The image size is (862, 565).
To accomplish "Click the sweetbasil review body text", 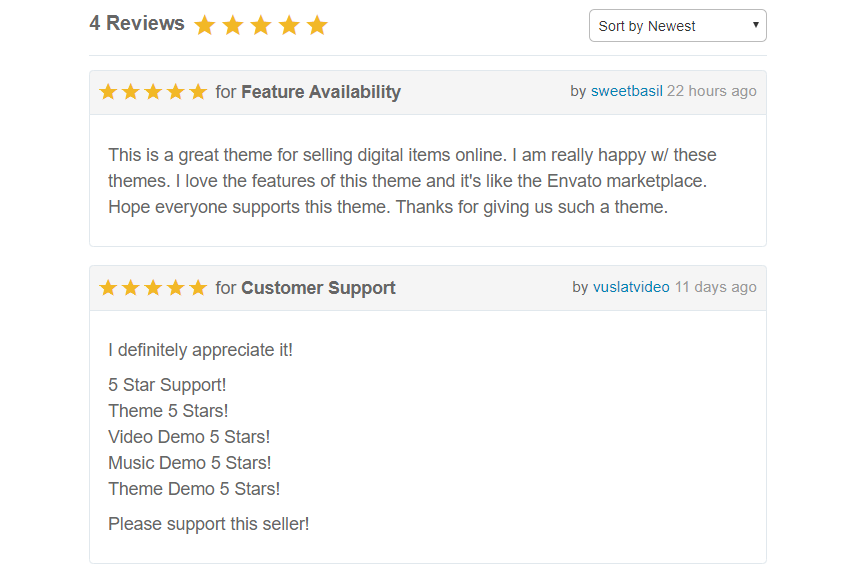I will tap(412, 181).
